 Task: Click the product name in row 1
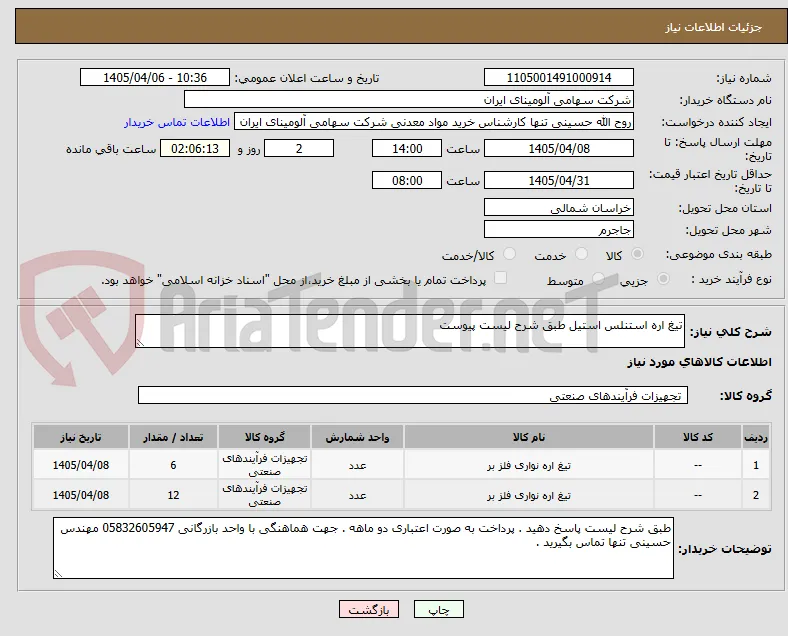coord(529,465)
